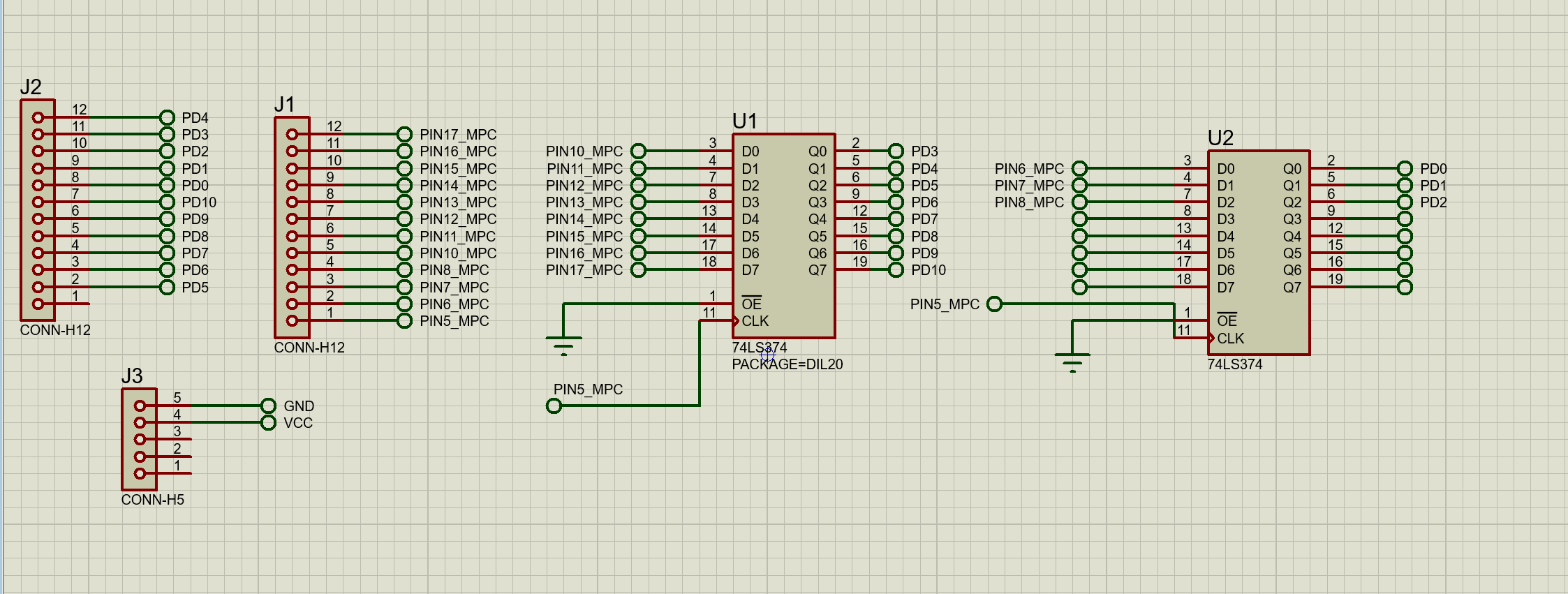Select the U1 74LS374 chip body
The image size is (1568, 594).
point(783,236)
